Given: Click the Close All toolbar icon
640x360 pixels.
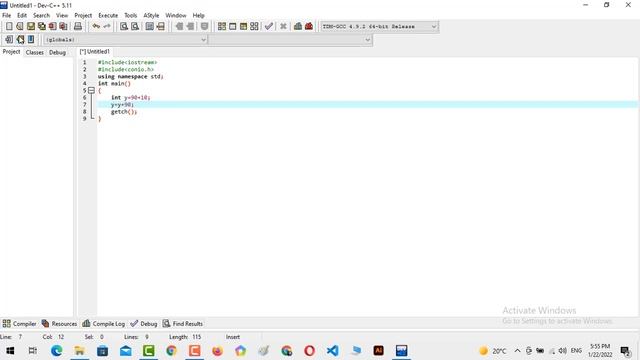Looking at the screenshot, I should (63, 27).
